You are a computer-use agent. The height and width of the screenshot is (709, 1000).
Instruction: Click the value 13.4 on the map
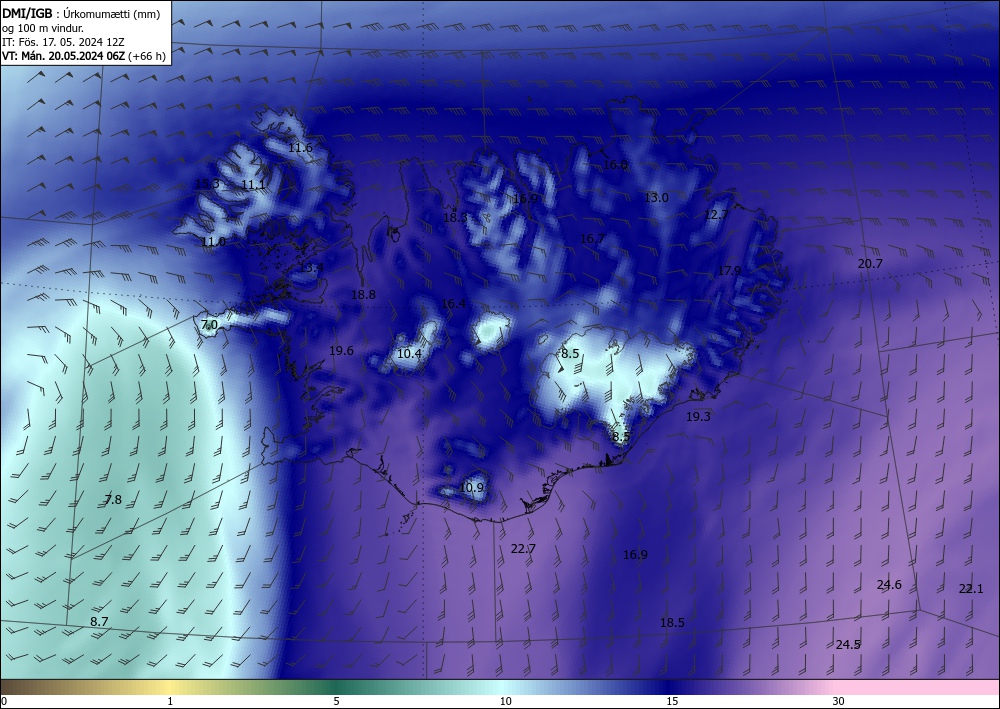click(311, 268)
